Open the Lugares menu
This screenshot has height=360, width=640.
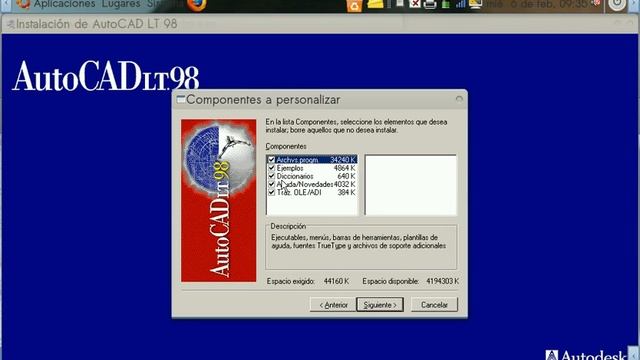[121, 4]
